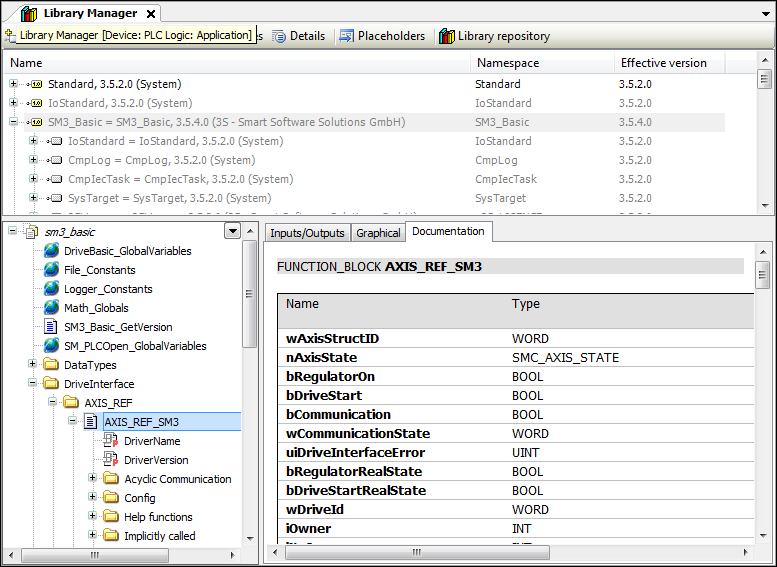The image size is (777, 567).
Task: Click the DriveInterface folder icon
Action: point(51,384)
